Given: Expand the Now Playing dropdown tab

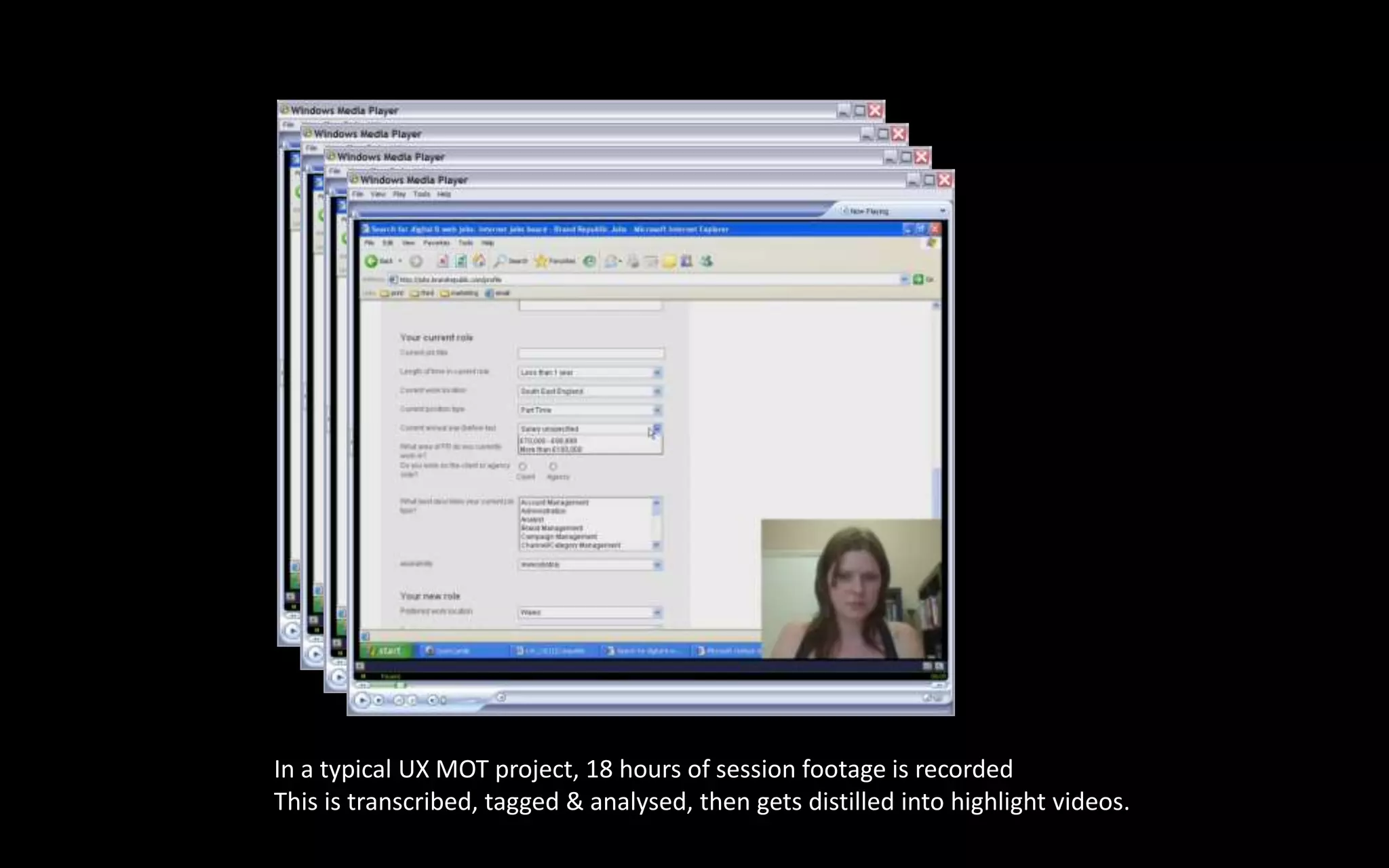Looking at the screenshot, I should pos(942,211).
